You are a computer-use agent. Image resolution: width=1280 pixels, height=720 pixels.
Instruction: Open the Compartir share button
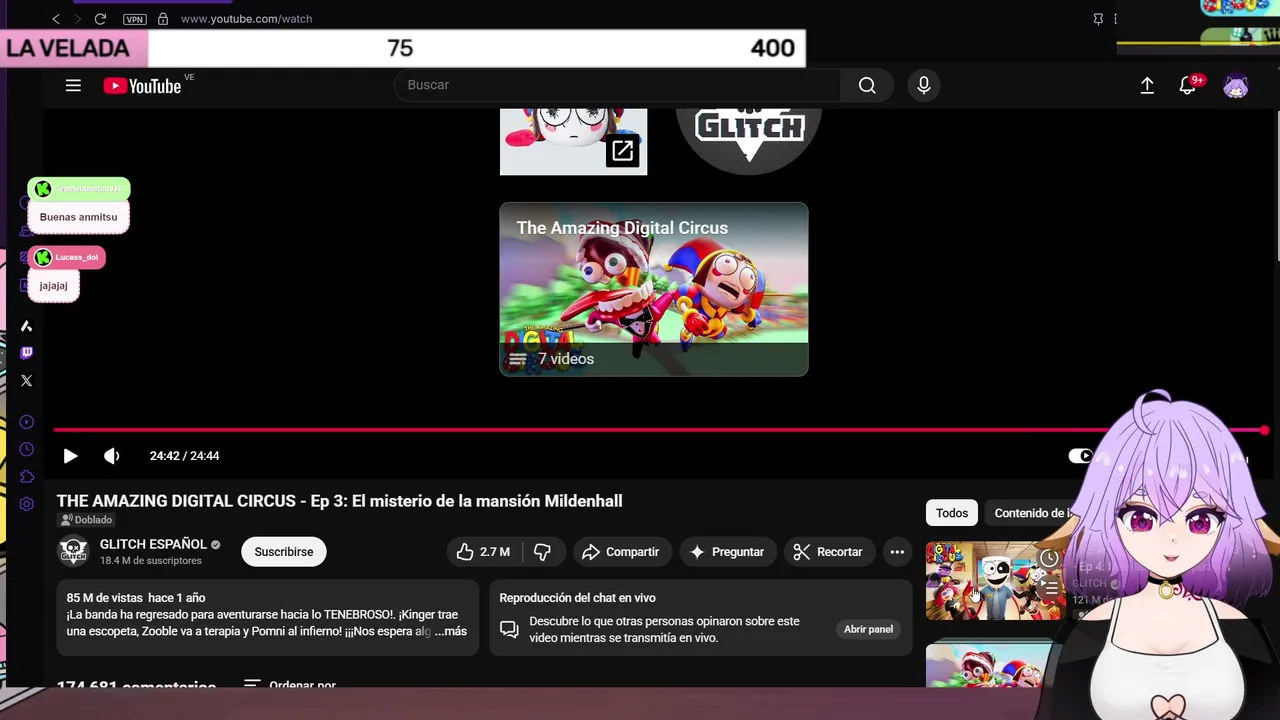pos(620,552)
